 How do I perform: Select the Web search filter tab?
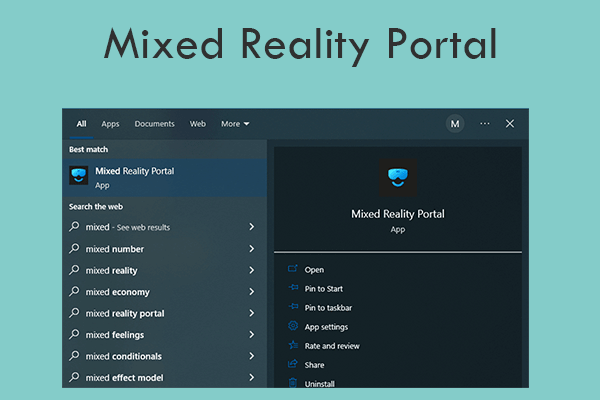[x=198, y=124]
